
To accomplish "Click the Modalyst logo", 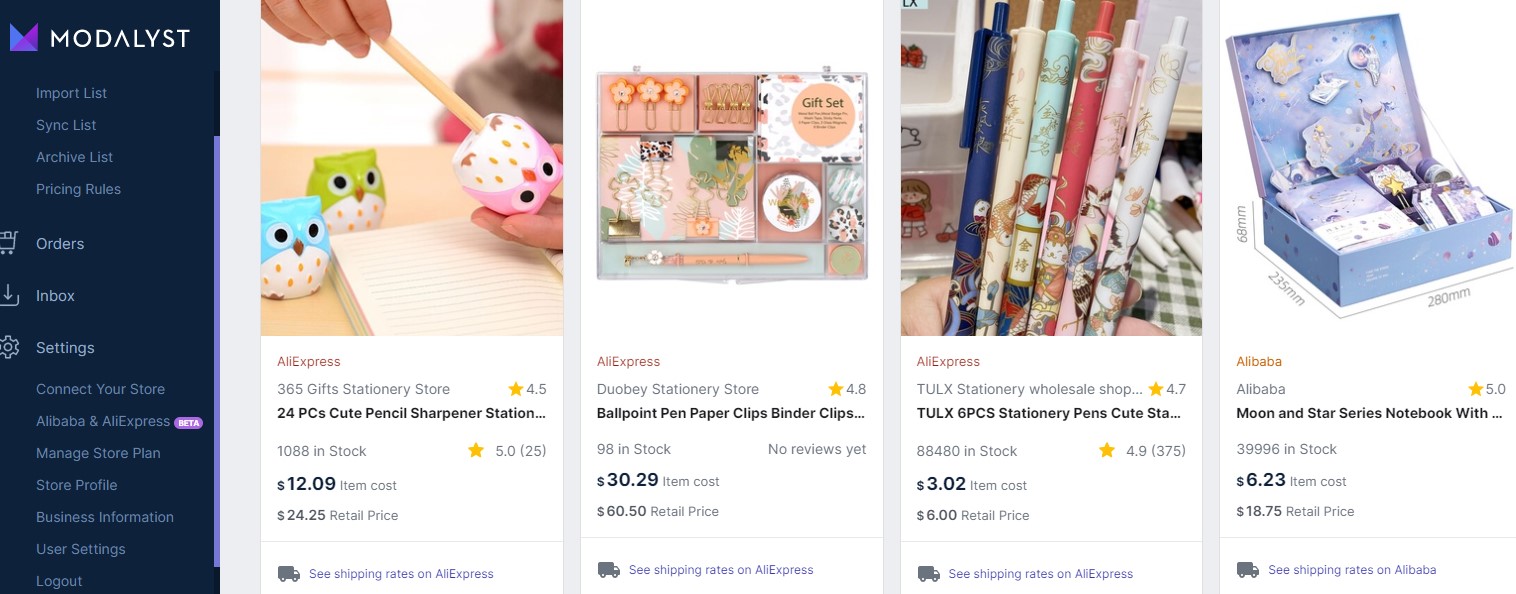I will click(x=100, y=37).
